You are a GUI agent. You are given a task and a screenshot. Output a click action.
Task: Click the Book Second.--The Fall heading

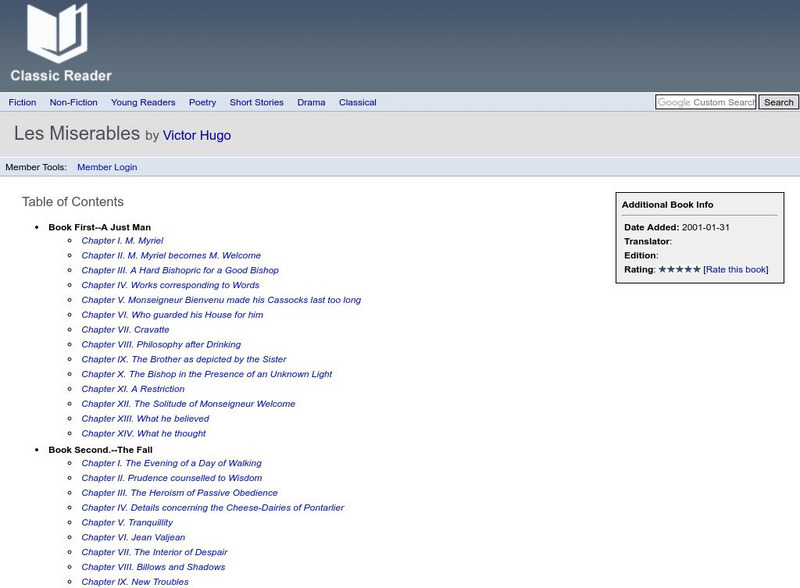[101, 450]
